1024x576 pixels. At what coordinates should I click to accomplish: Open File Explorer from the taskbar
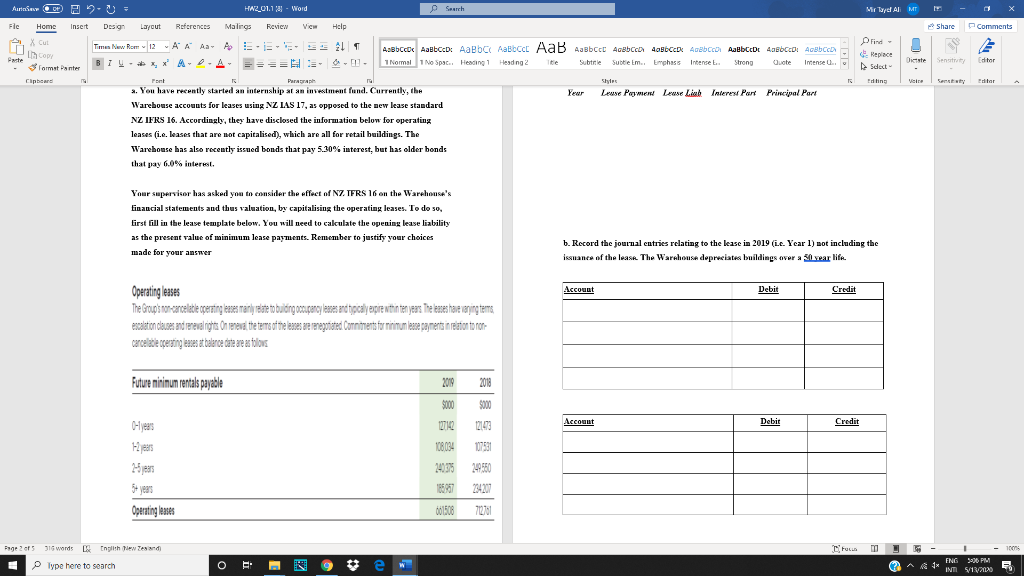coord(274,566)
